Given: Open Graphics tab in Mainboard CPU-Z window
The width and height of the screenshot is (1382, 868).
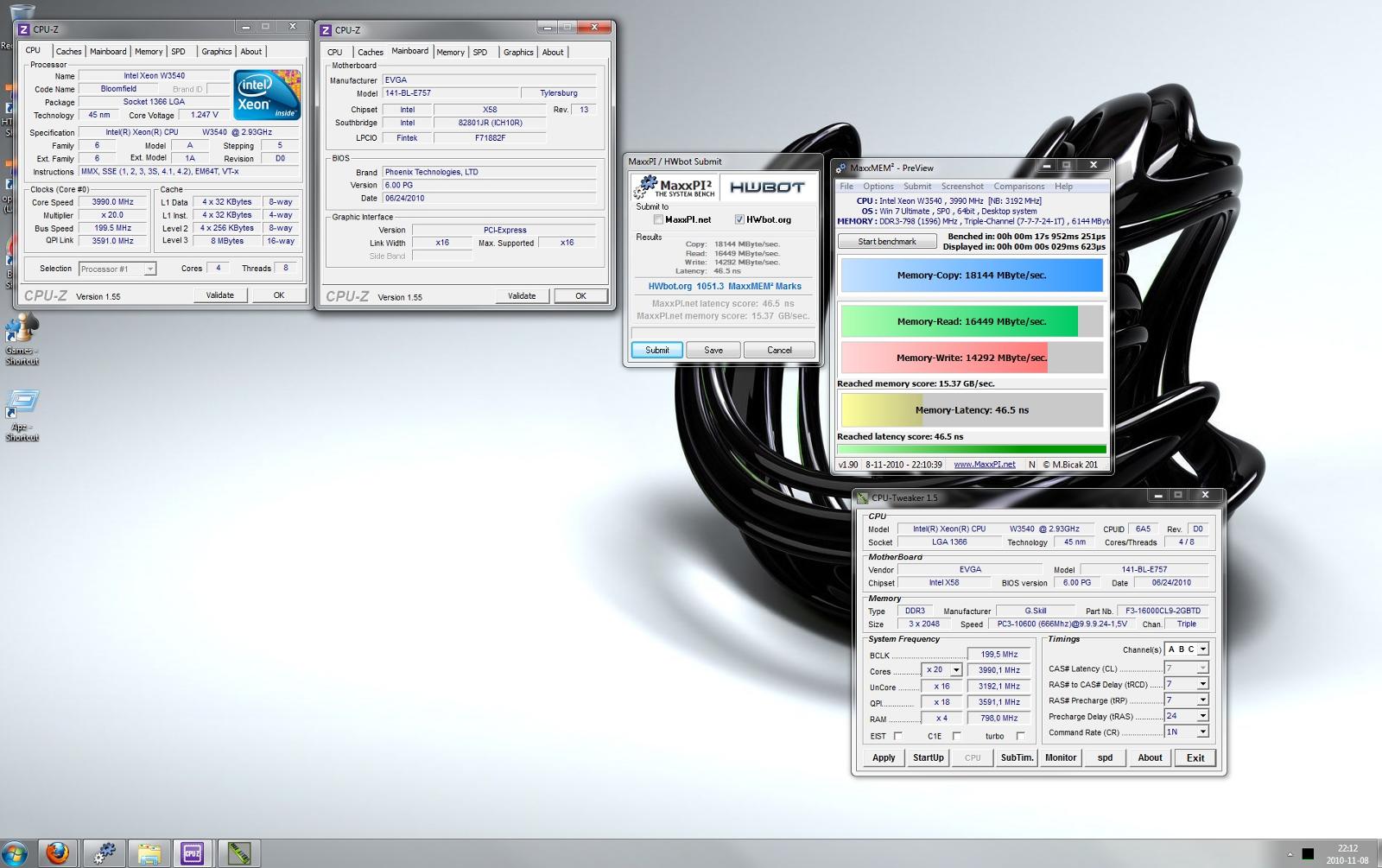Looking at the screenshot, I should 518,53.
